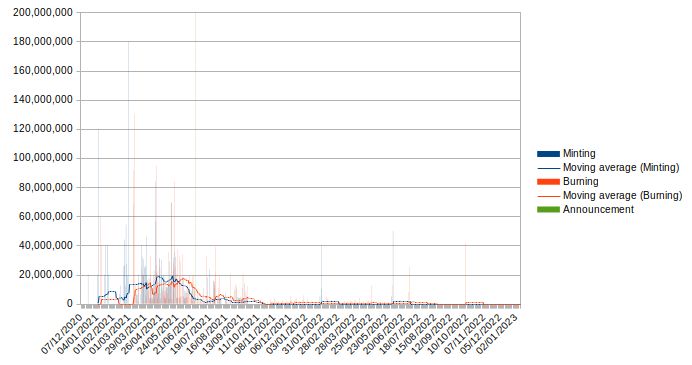Click the 120,000,000 y-axis label
The width and height of the screenshot is (692, 365).
click(43, 129)
